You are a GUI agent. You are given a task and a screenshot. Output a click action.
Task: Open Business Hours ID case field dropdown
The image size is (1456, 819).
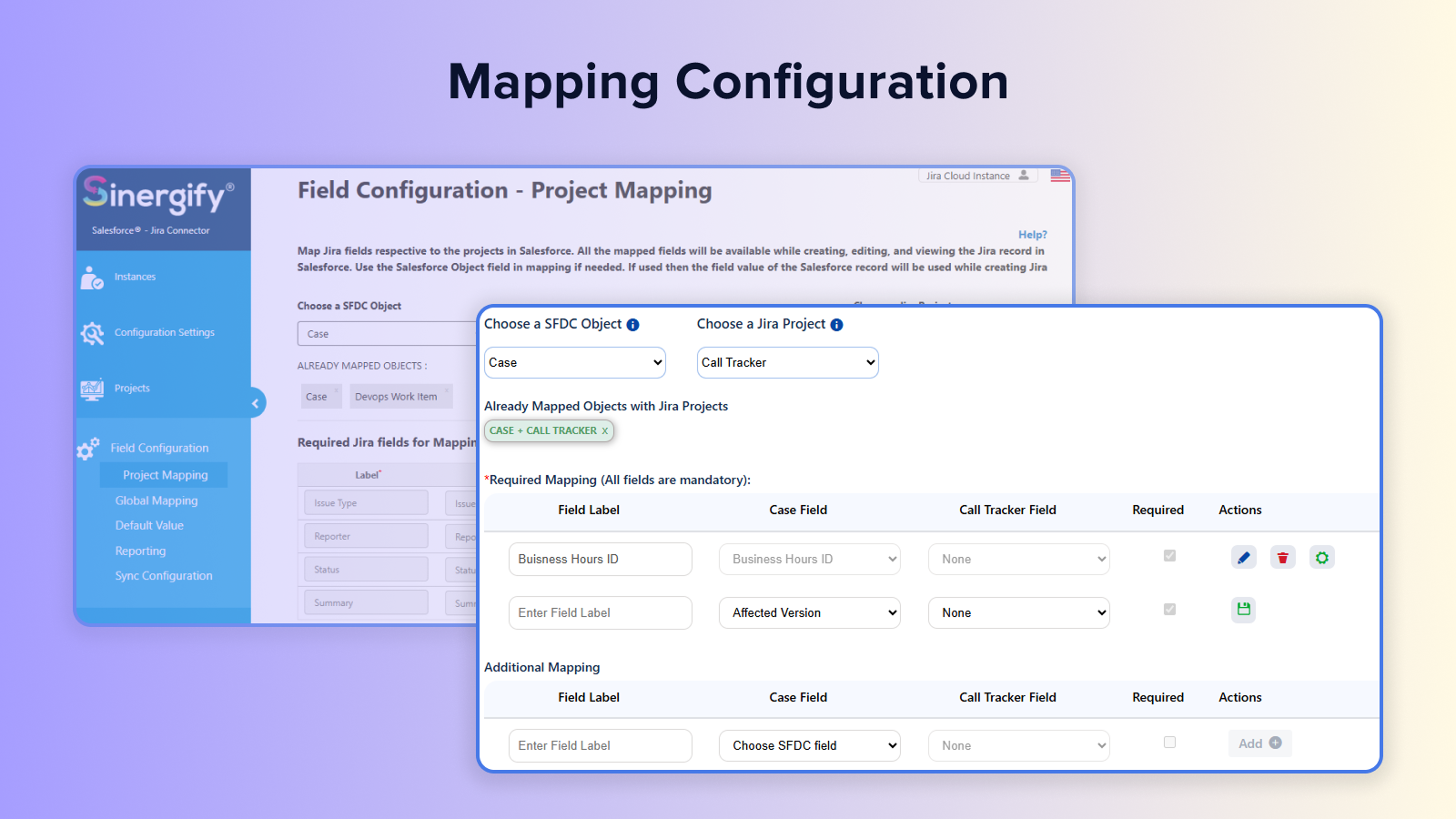(810, 559)
